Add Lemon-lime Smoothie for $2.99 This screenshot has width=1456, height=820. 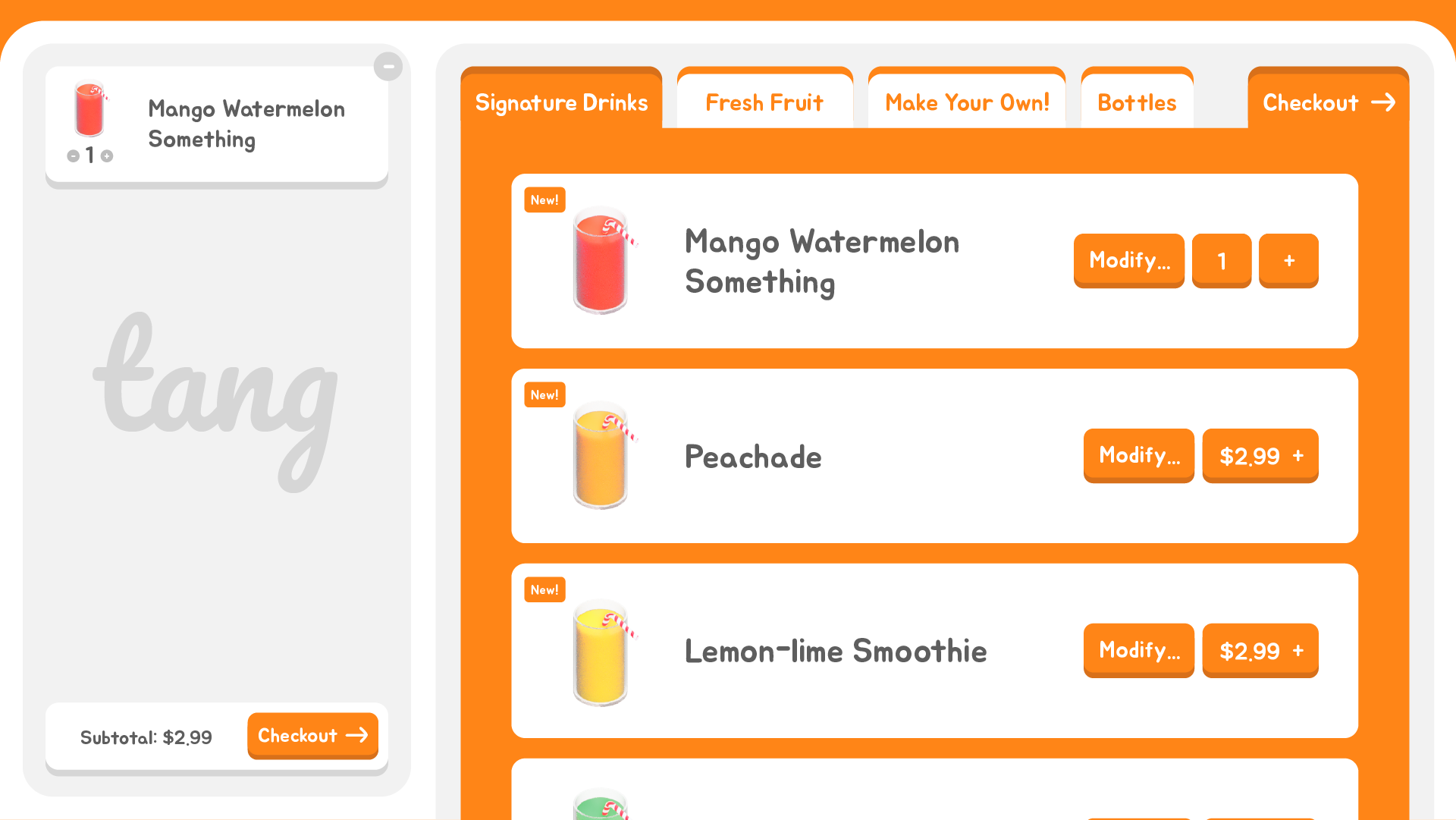pyautogui.click(x=1260, y=651)
